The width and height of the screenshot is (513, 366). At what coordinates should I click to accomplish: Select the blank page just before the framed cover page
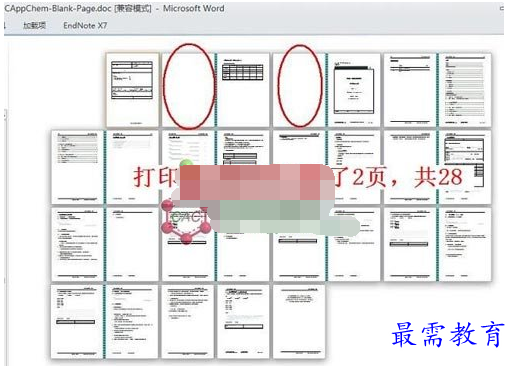click(x=299, y=90)
